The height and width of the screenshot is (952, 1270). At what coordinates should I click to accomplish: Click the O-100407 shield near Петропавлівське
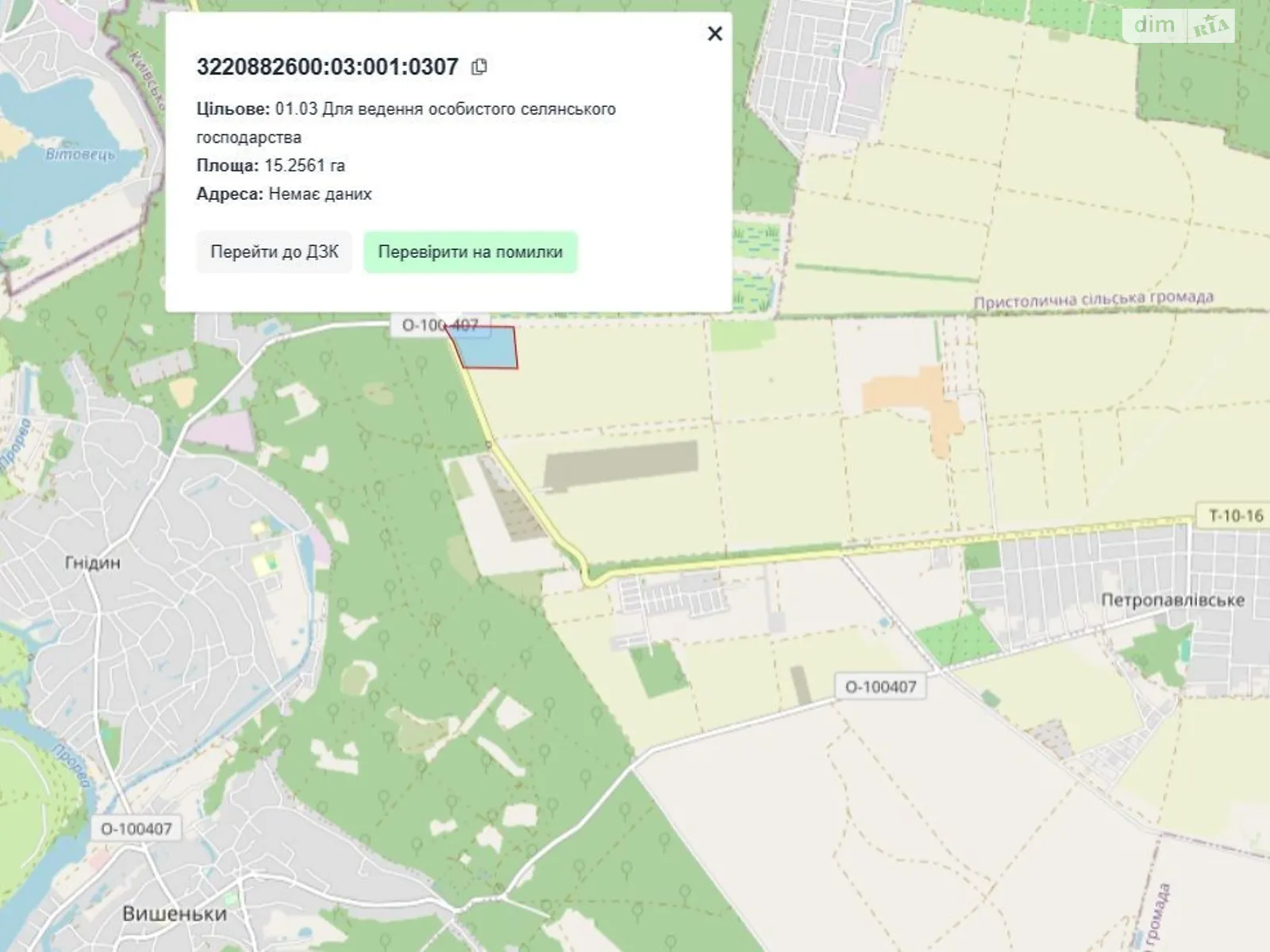click(x=880, y=687)
